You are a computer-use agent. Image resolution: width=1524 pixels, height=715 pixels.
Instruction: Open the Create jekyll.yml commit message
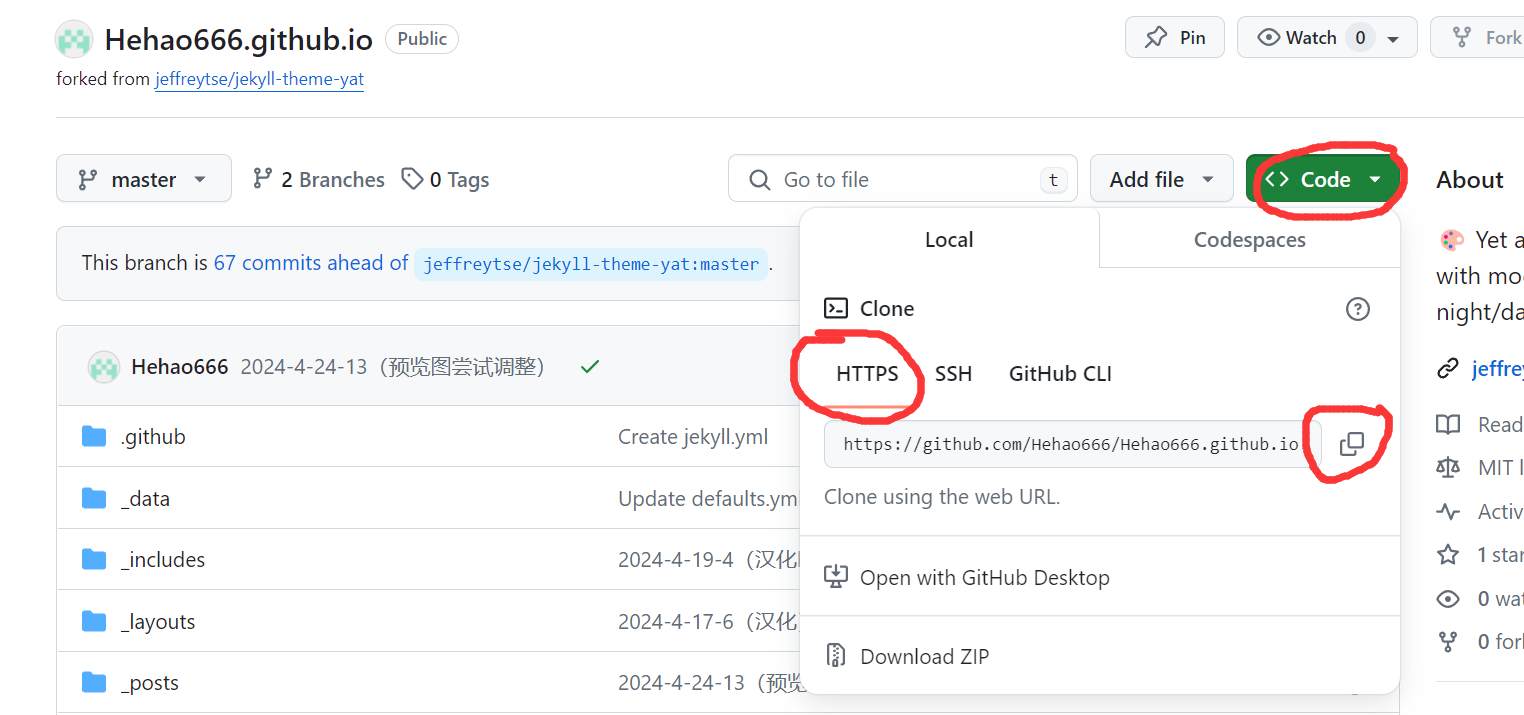[x=693, y=436]
